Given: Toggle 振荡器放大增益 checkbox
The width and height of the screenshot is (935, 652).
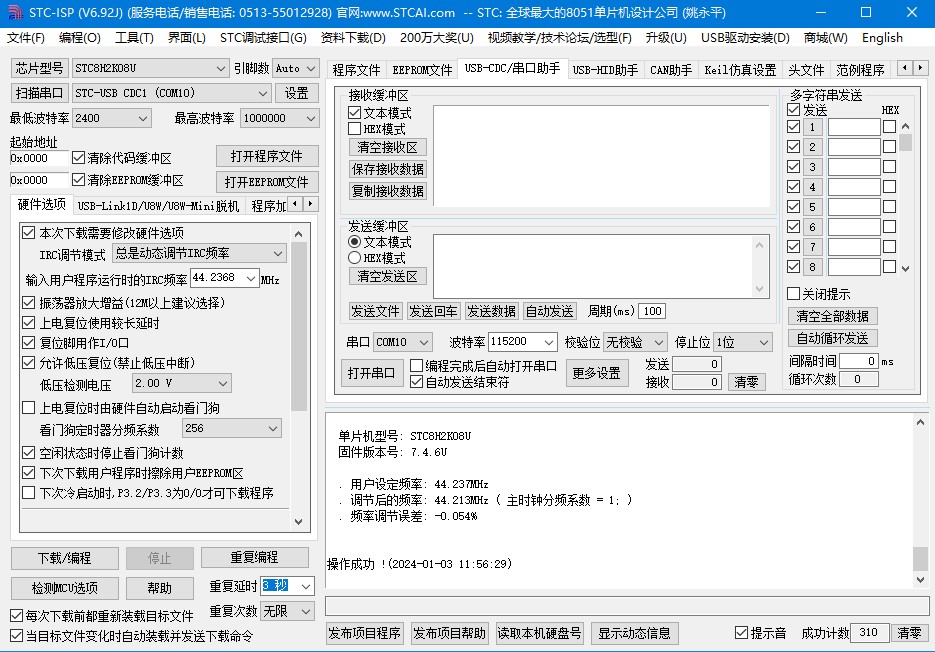Looking at the screenshot, I should [28, 303].
